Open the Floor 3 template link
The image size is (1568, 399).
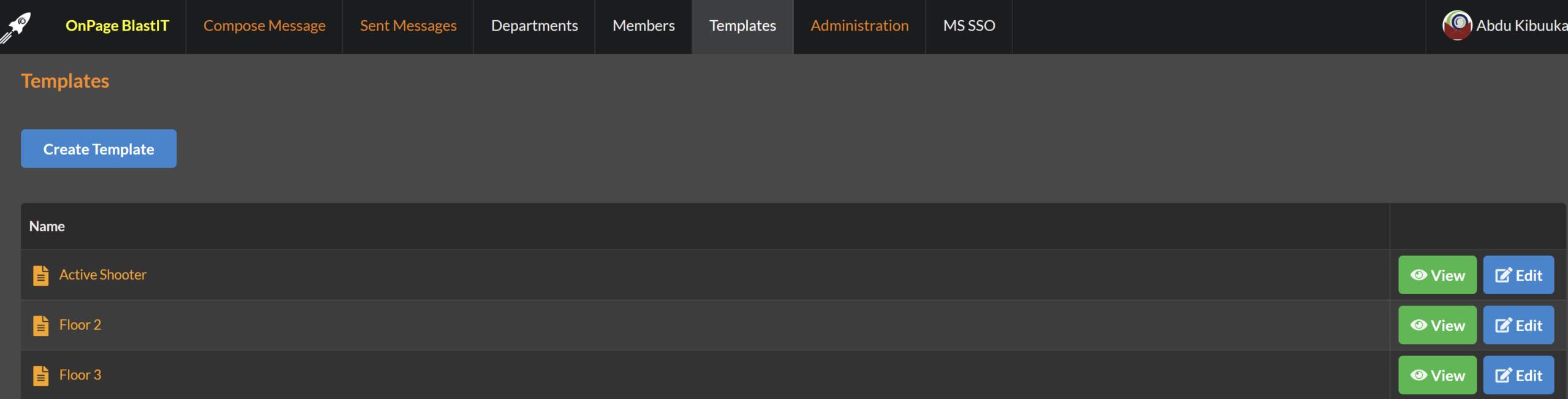[x=80, y=375]
